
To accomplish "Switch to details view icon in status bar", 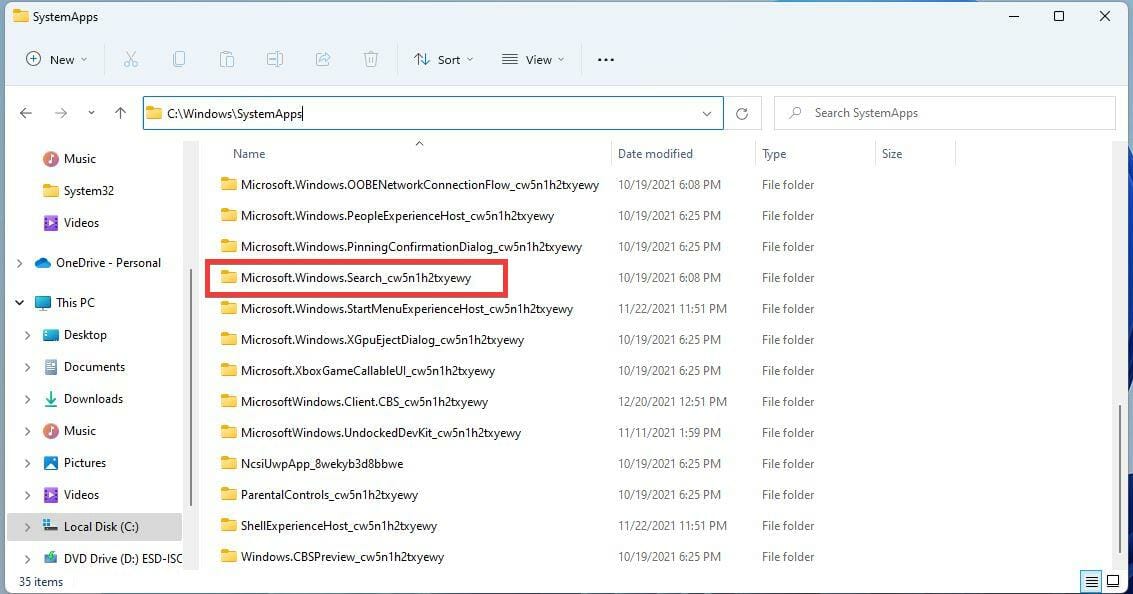I will (1092, 581).
